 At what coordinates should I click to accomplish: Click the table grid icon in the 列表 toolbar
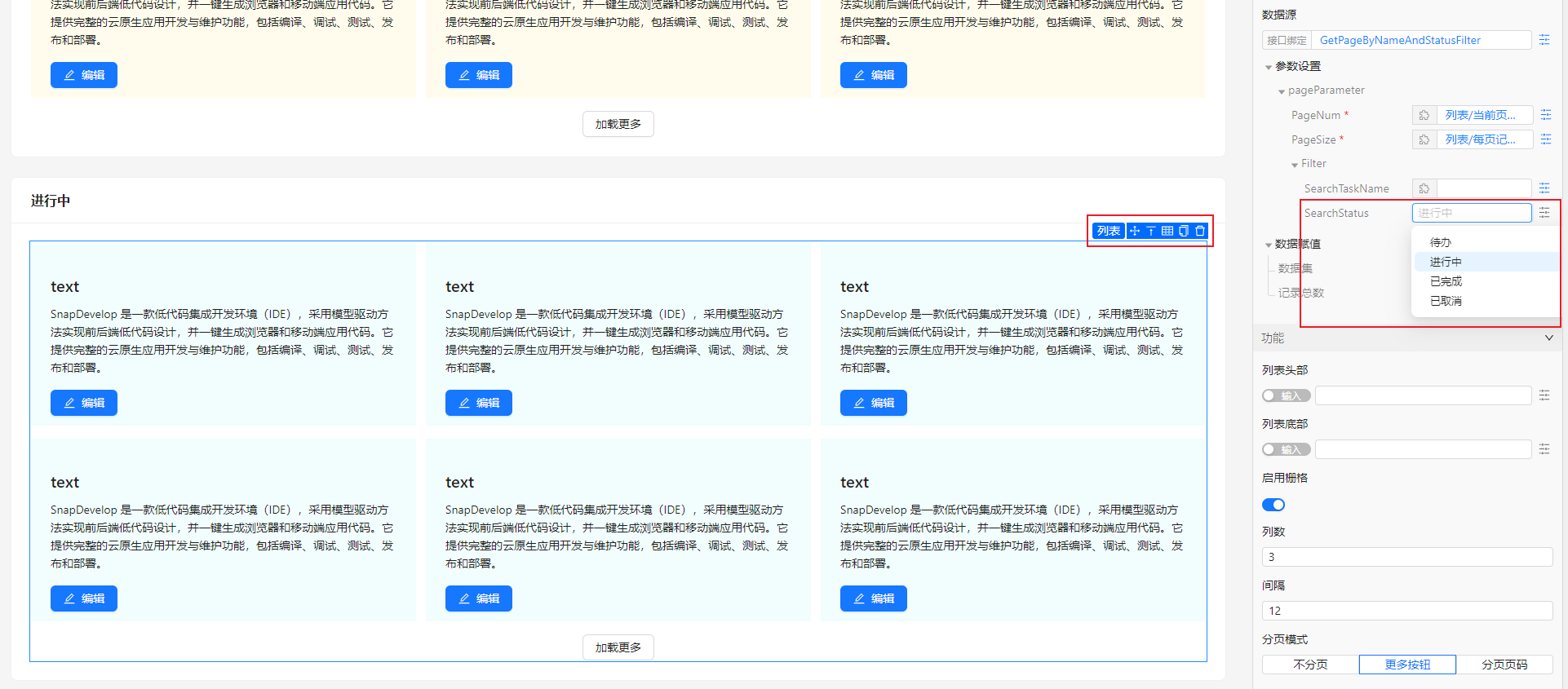pos(1167,231)
